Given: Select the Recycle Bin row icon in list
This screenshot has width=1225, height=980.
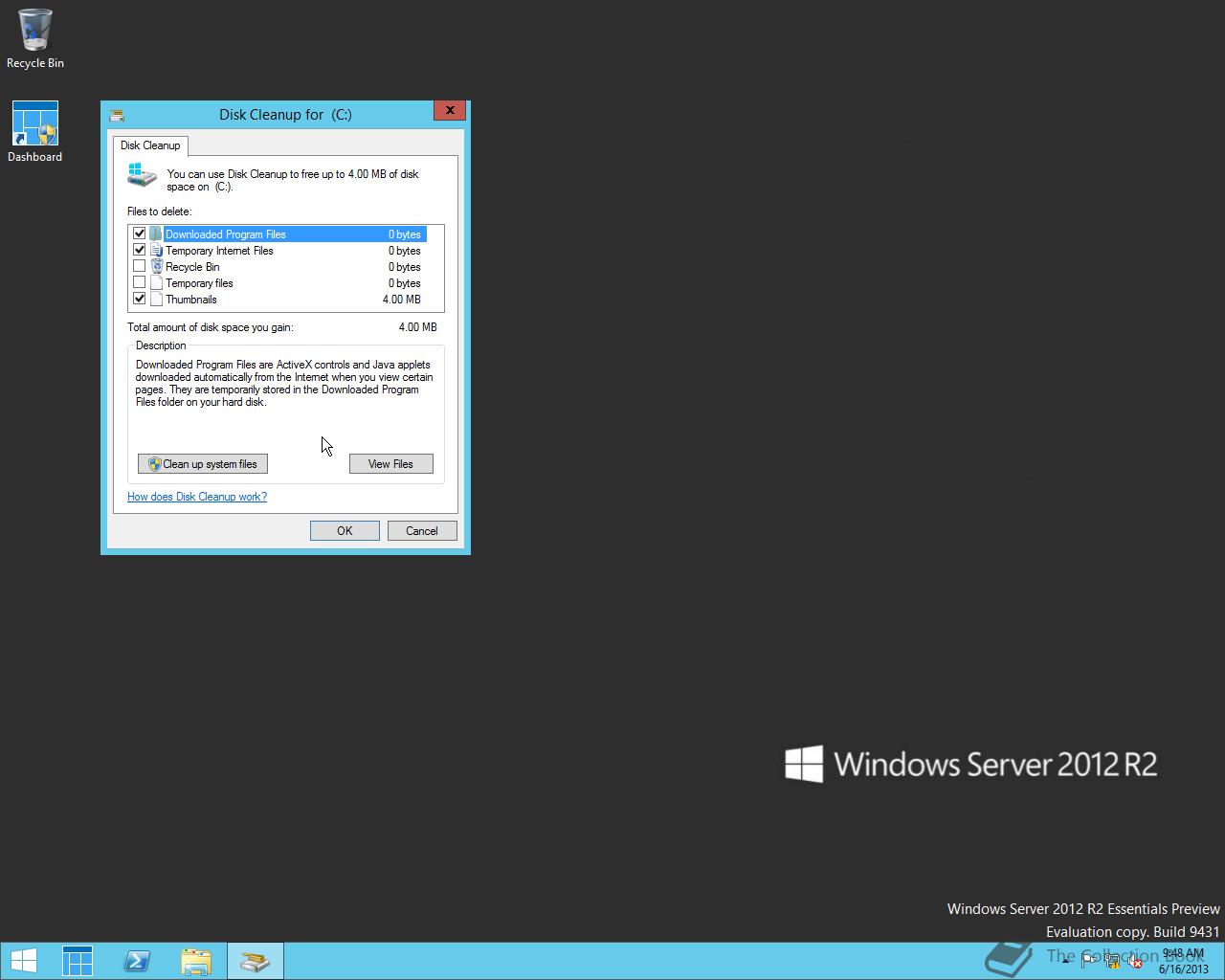Looking at the screenshot, I should point(157,267).
